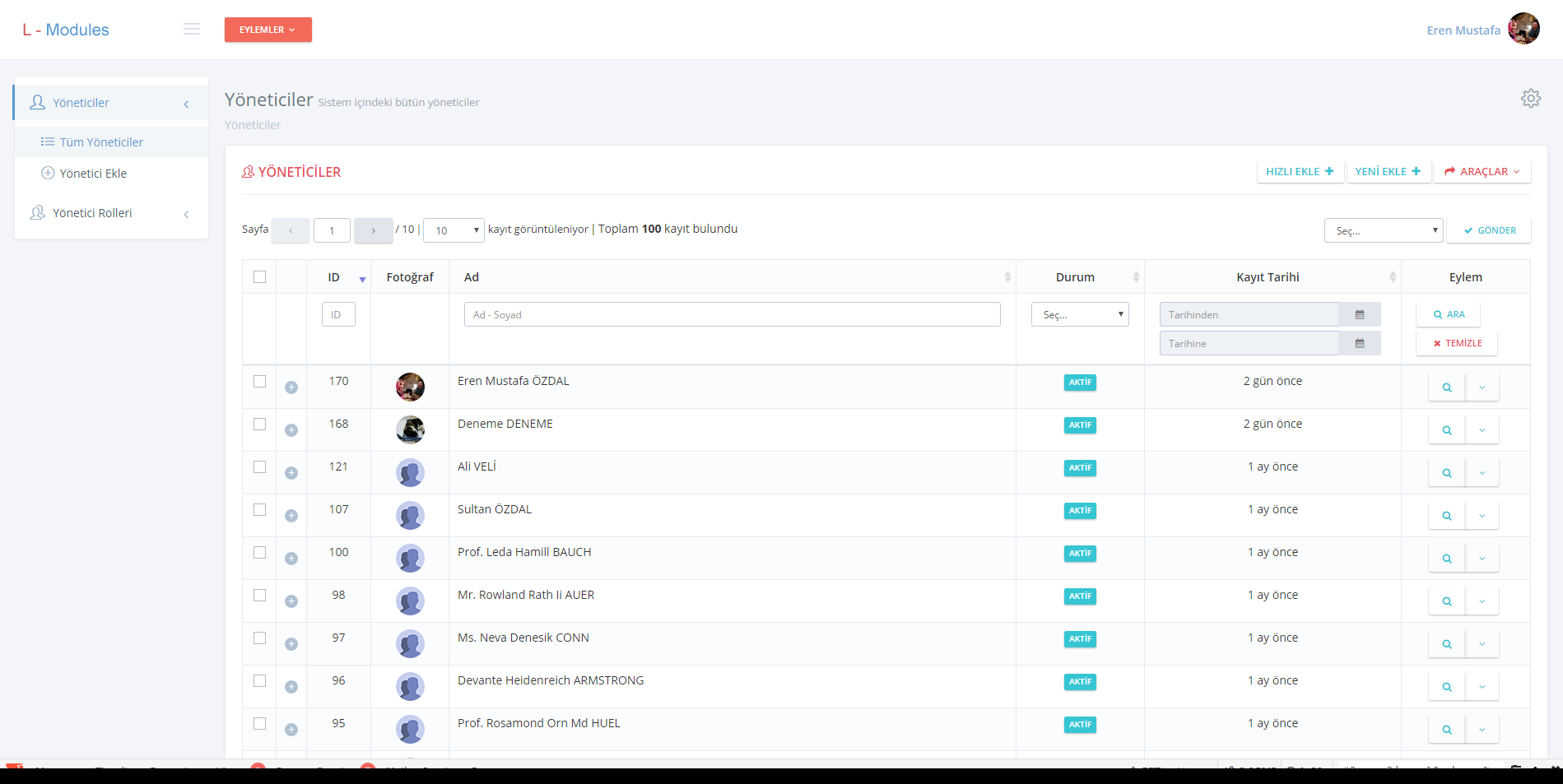This screenshot has width=1563, height=784.
Task: Open action dropdown for Prof. Rosamond Orn row
Action: coord(1482,730)
